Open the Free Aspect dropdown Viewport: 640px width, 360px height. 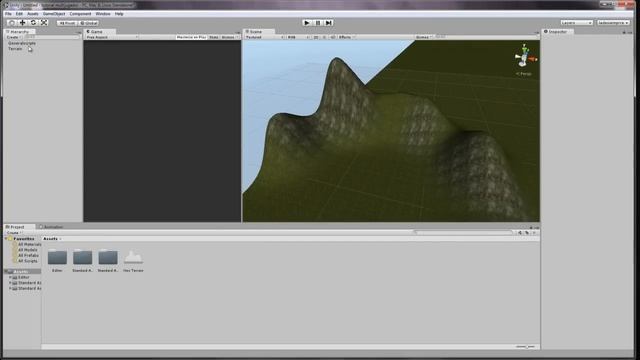111,37
